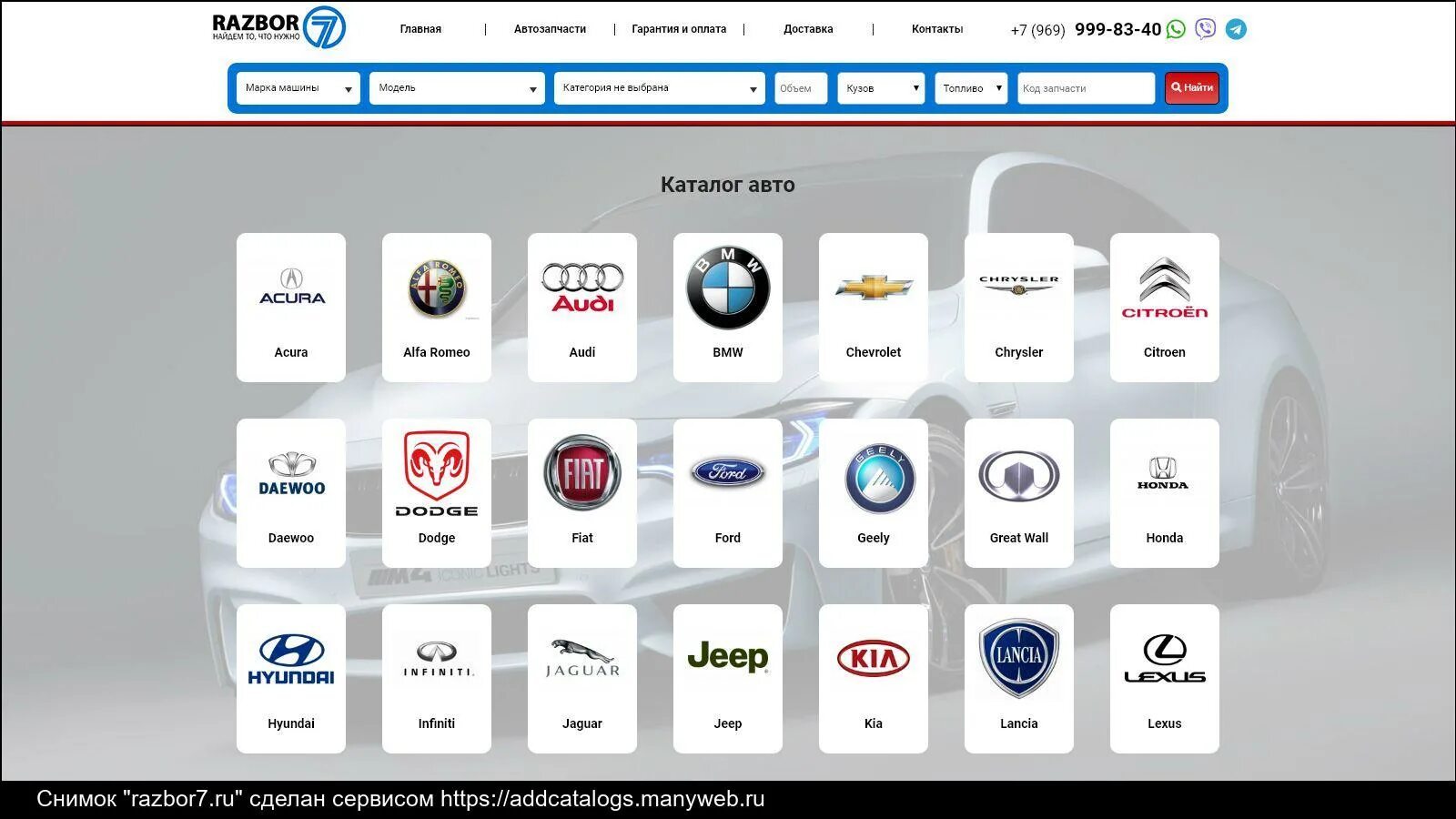1456x819 pixels.
Task: Open the Chevrolet bowtie logo card
Action: pos(874,307)
